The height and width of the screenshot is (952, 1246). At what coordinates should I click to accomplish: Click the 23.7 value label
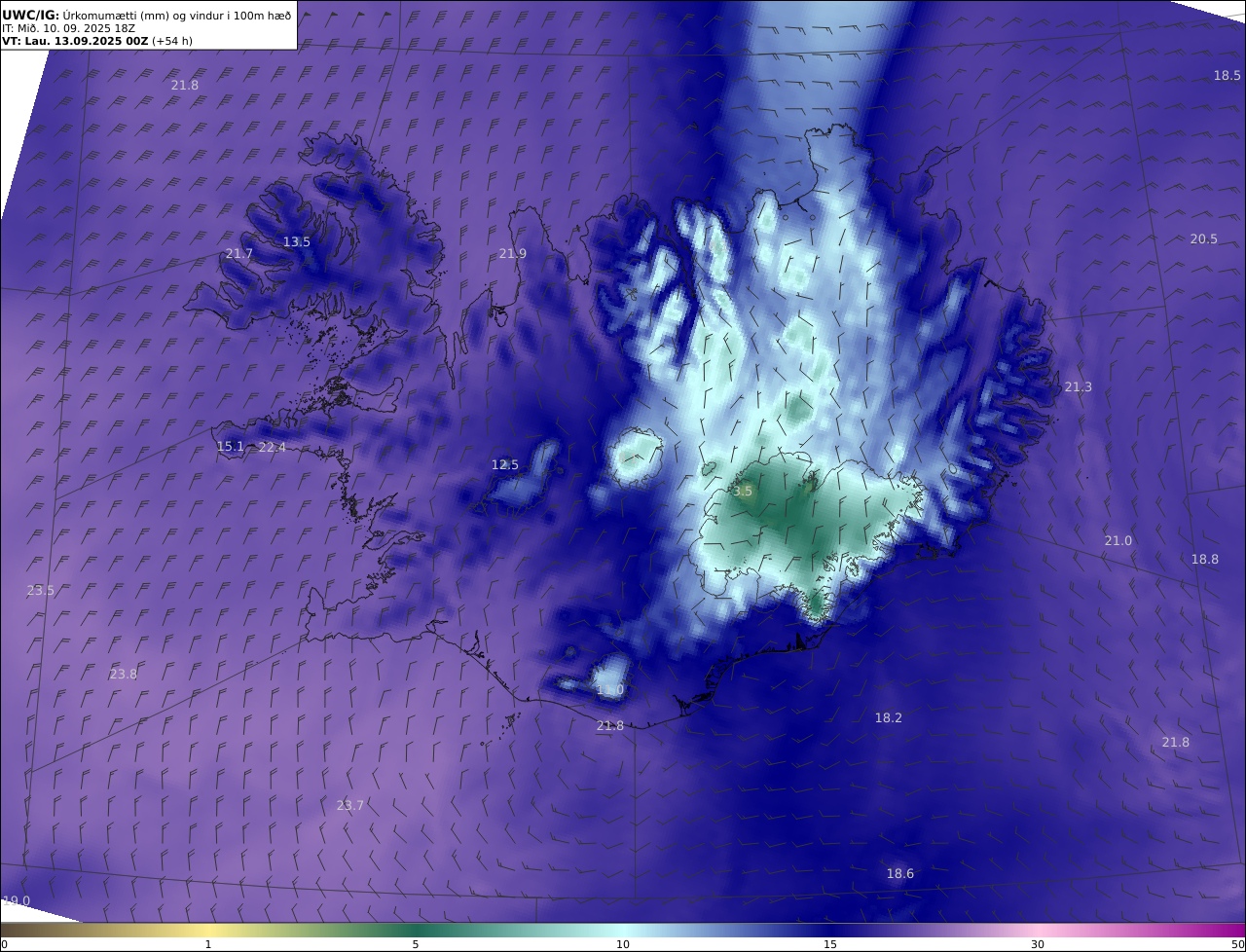tap(349, 806)
